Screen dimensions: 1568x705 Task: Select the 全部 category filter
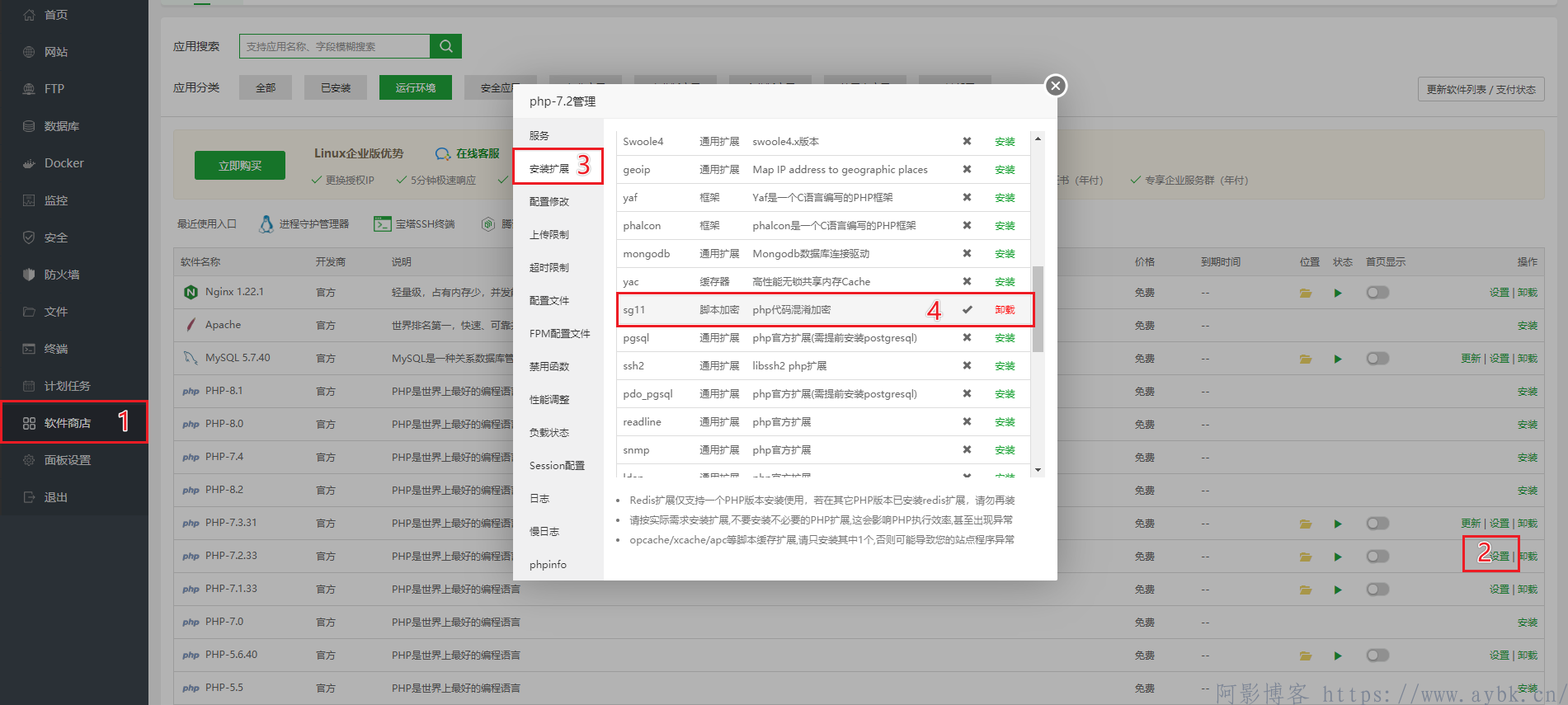[x=266, y=87]
